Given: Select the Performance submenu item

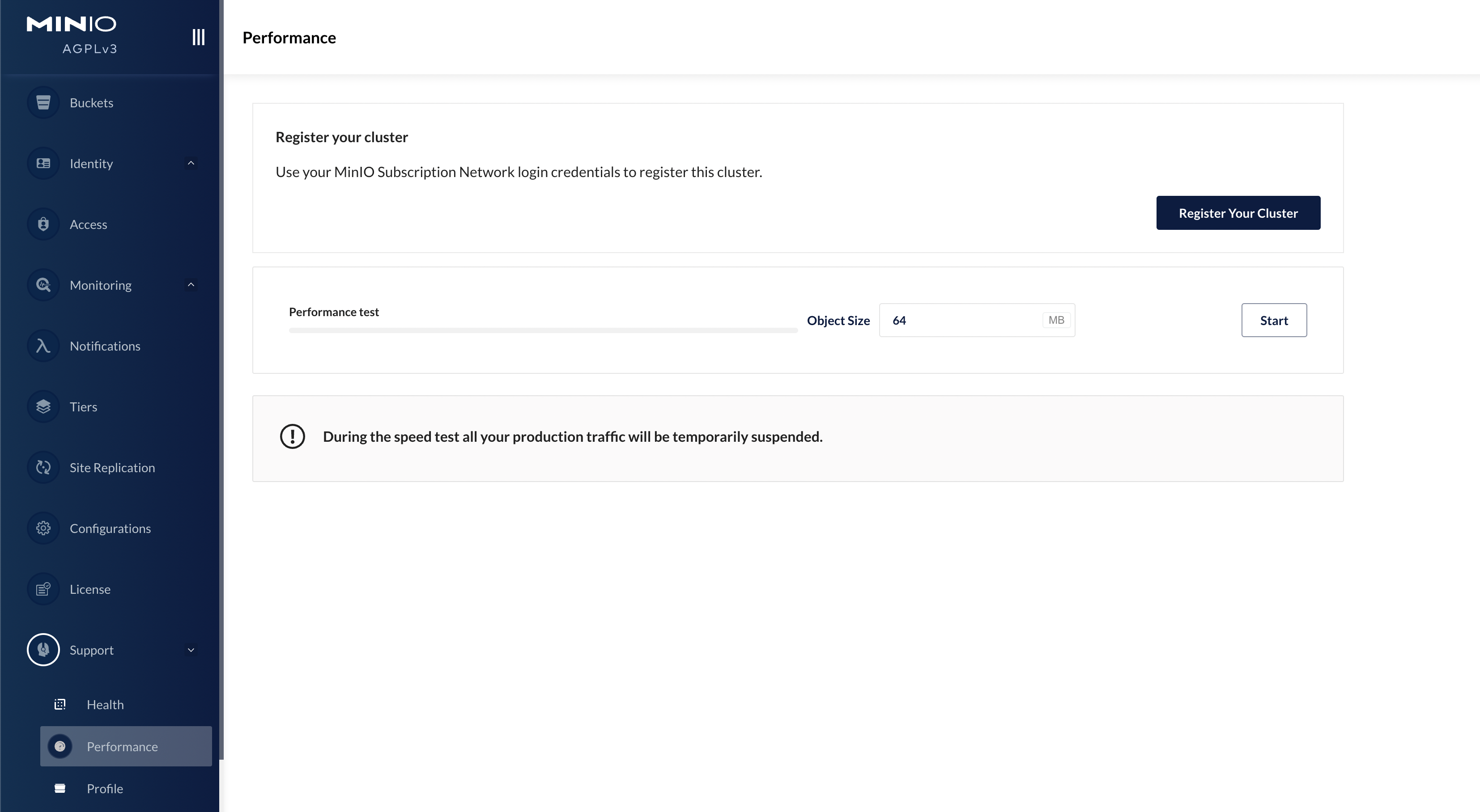Looking at the screenshot, I should tap(122, 747).
